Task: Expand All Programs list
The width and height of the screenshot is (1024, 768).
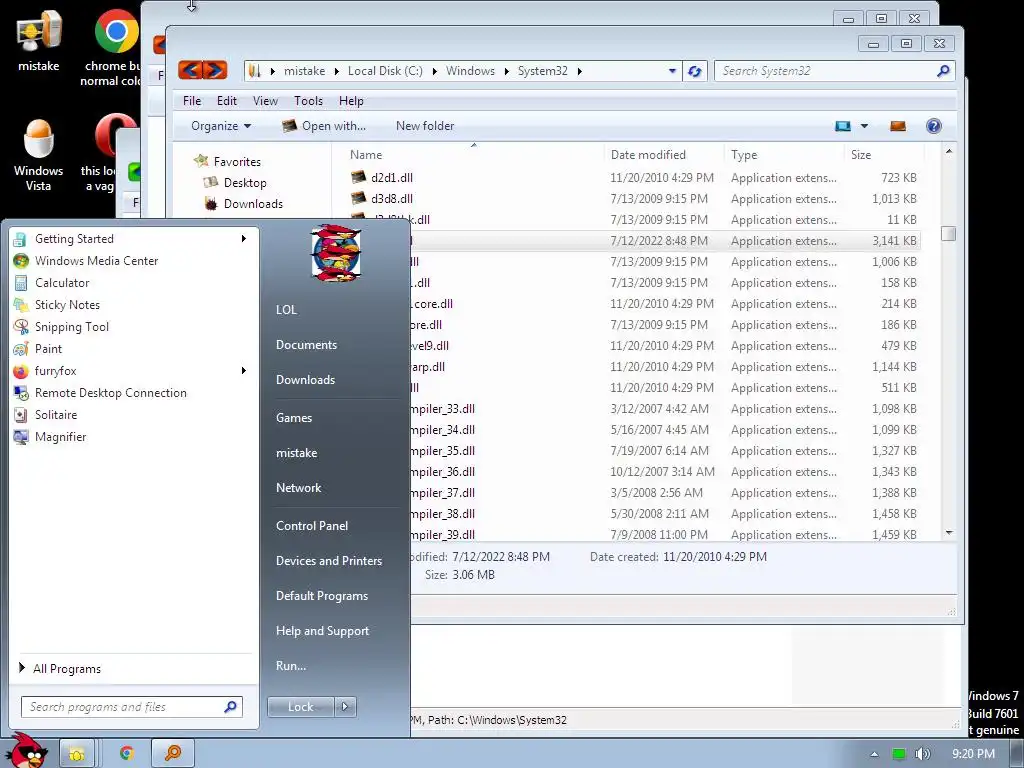Action: point(60,668)
